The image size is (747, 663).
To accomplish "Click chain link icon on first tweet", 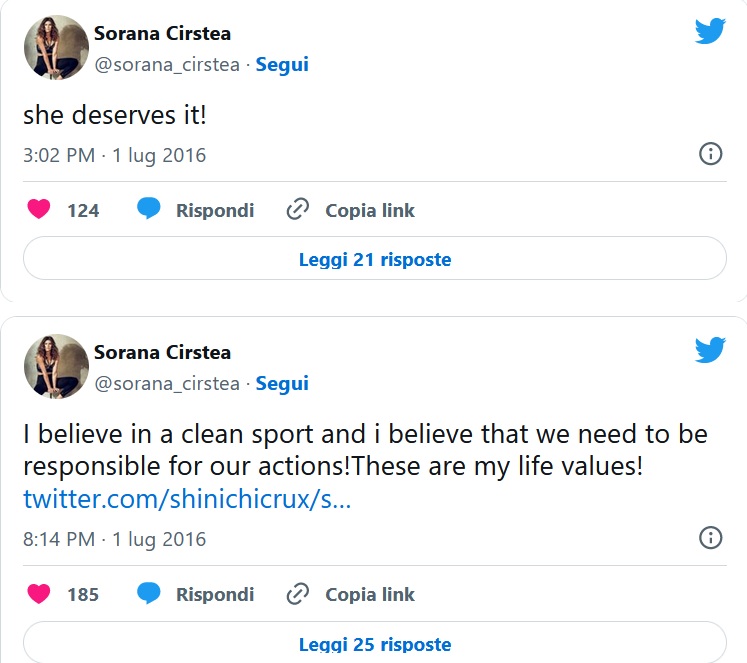I will coord(297,210).
